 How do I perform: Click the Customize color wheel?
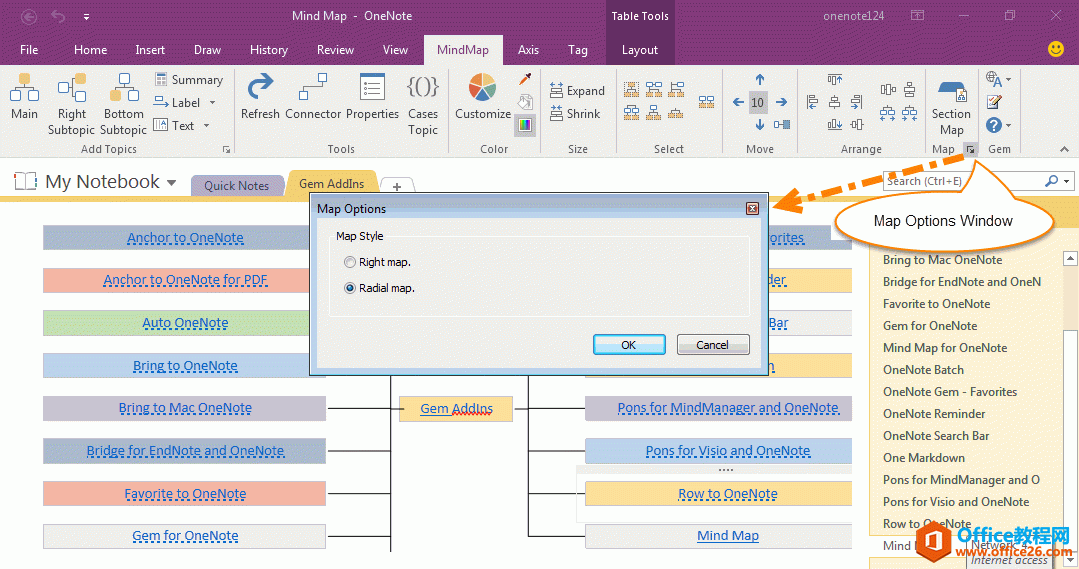point(483,98)
